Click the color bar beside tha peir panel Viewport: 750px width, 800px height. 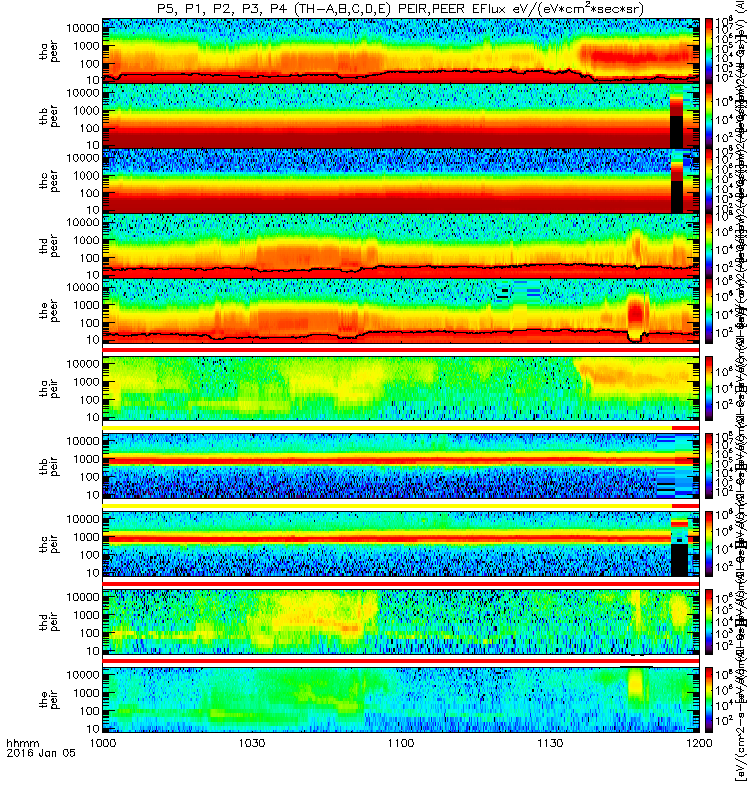click(709, 388)
